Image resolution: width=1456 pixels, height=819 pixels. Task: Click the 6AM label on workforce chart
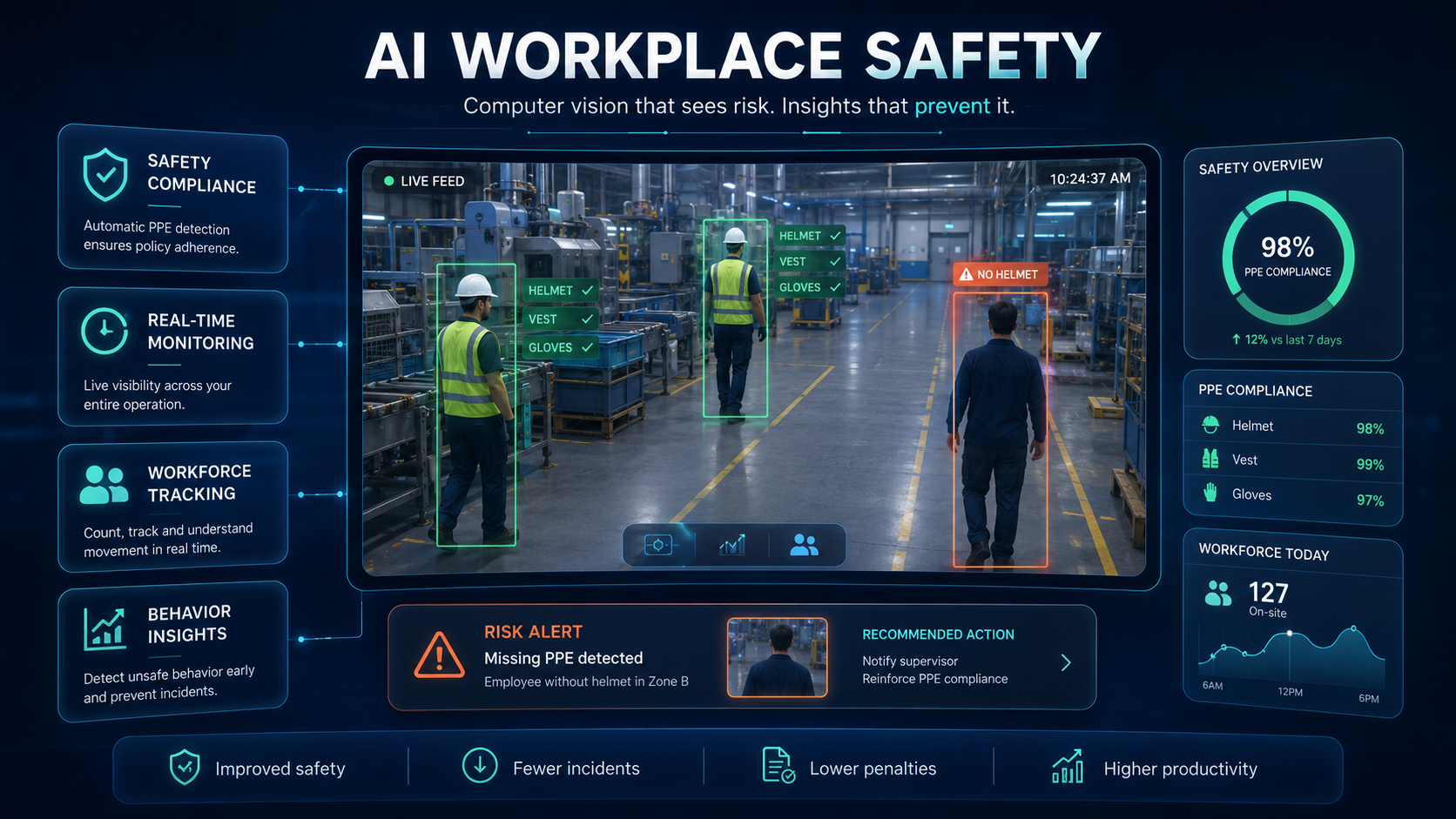pos(1212,686)
